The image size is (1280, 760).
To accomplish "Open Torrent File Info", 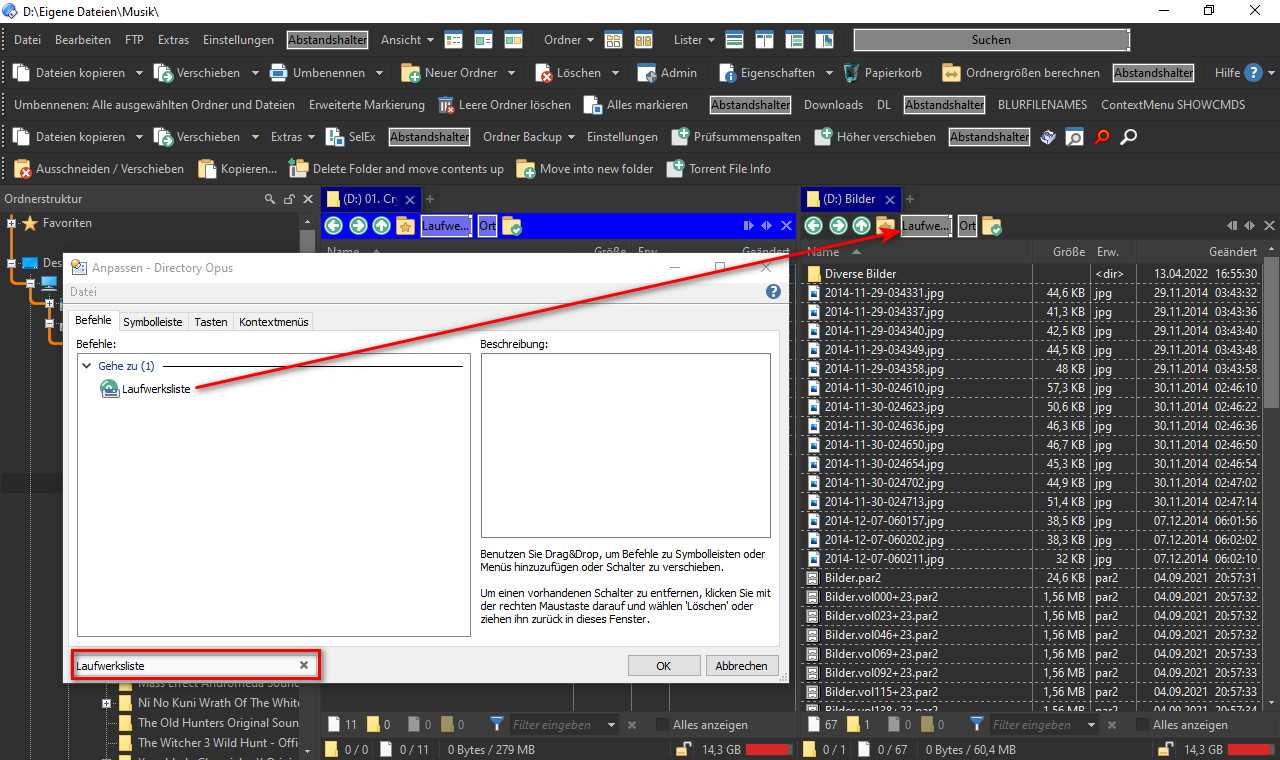I will 719,169.
